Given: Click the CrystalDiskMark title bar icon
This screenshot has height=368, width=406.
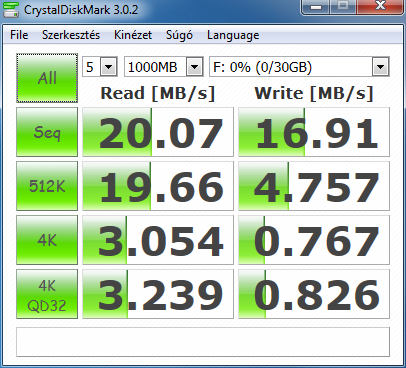Looking at the screenshot, I should [x=11, y=9].
